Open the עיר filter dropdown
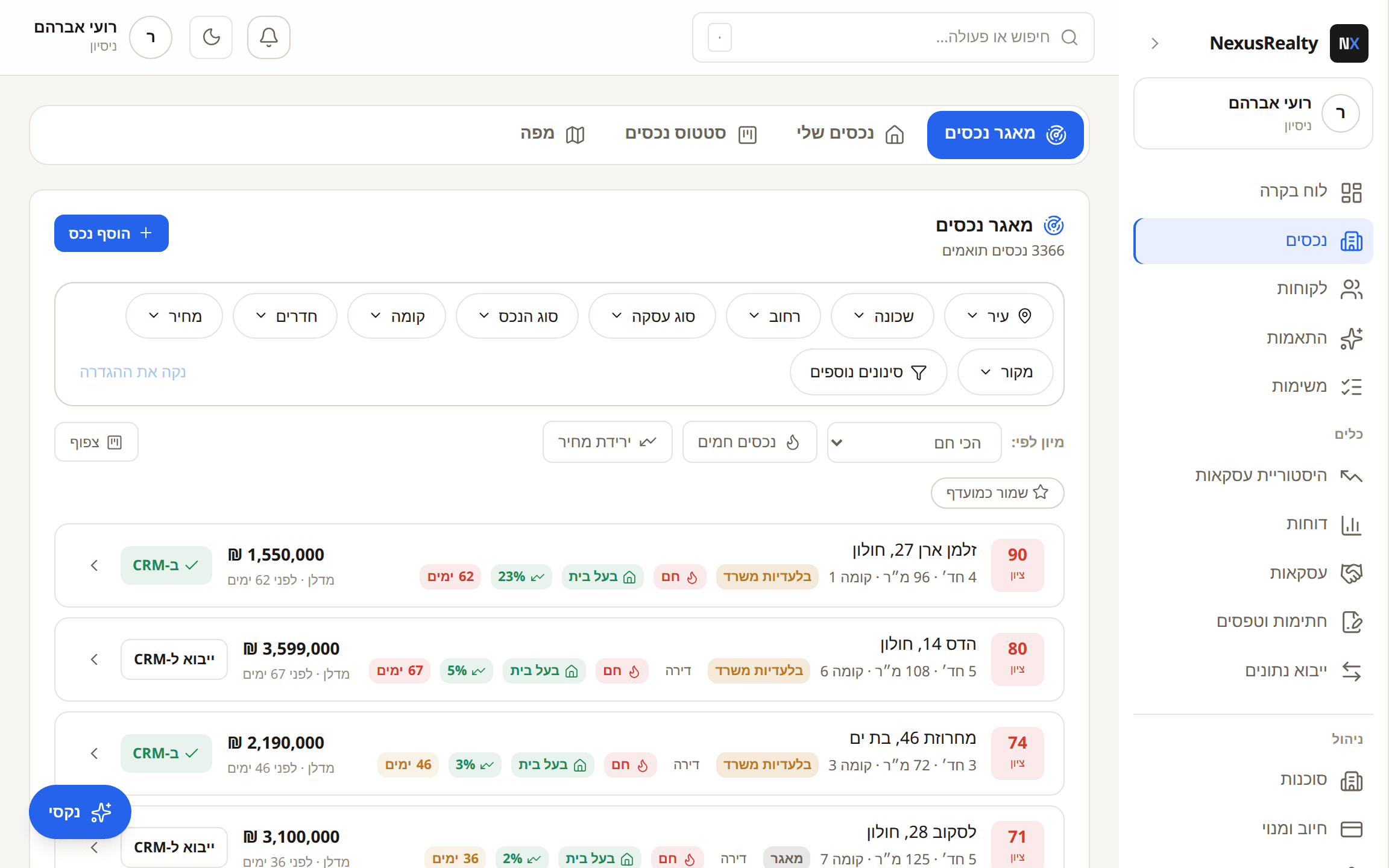 pyautogui.click(x=998, y=316)
